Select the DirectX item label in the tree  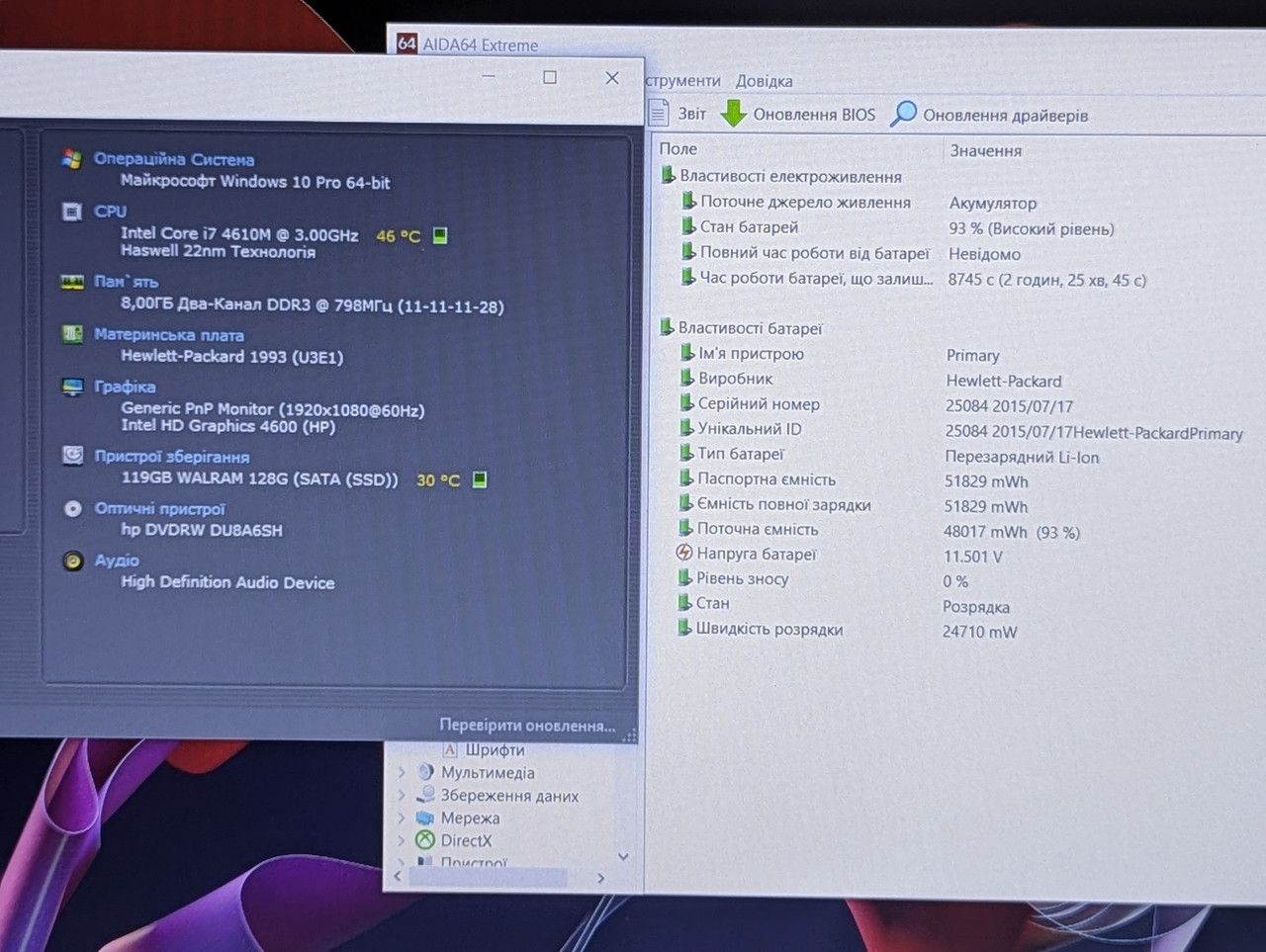click(466, 840)
